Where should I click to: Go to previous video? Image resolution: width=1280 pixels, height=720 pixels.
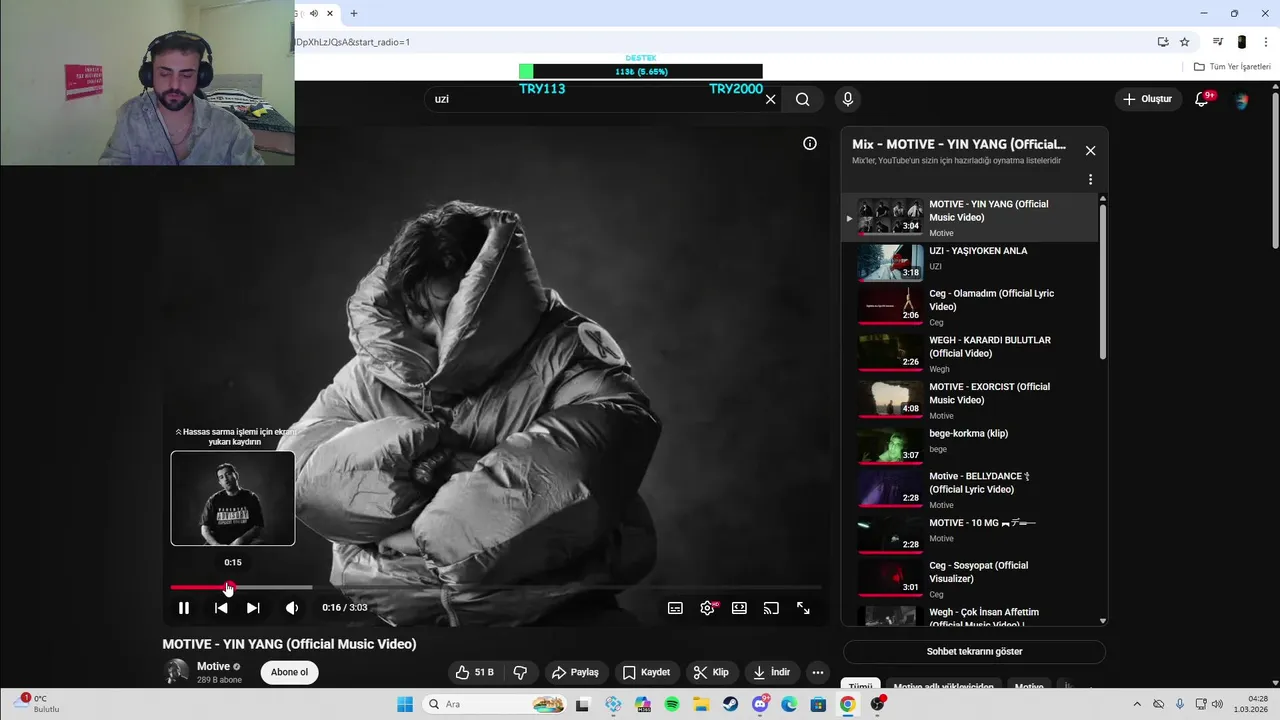(x=221, y=608)
